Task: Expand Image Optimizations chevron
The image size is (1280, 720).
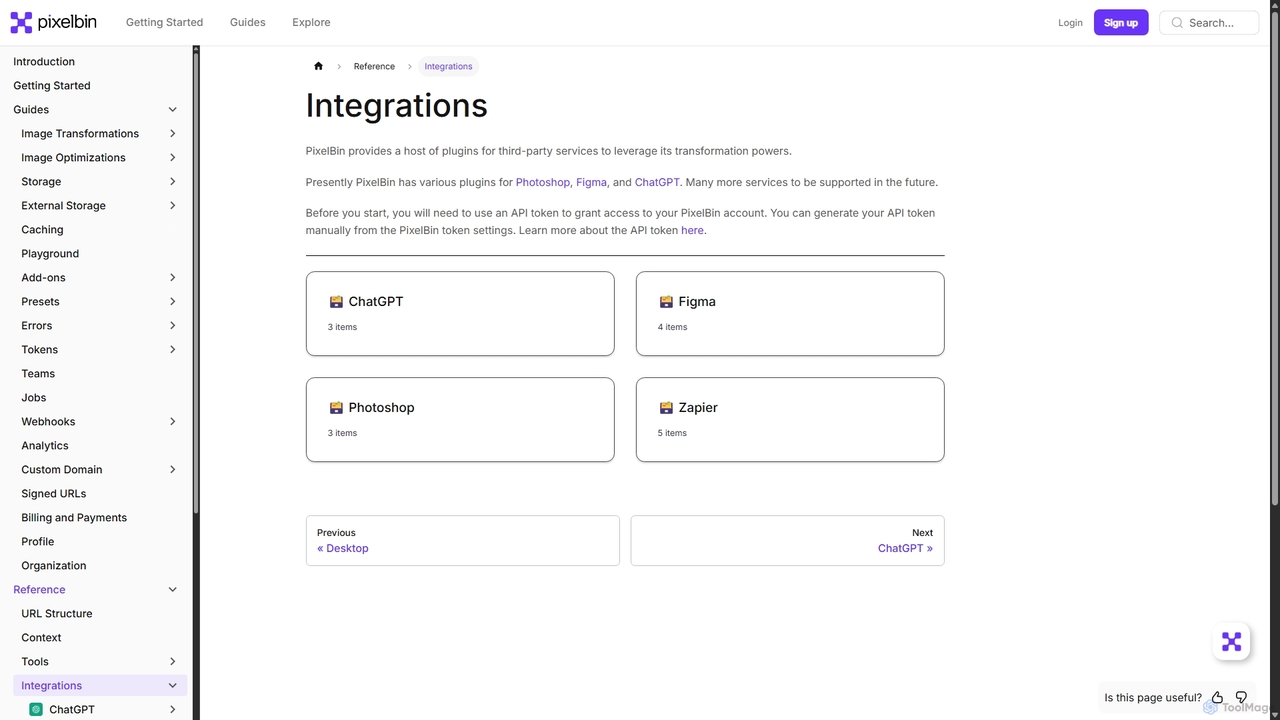Action: pyautogui.click(x=172, y=158)
